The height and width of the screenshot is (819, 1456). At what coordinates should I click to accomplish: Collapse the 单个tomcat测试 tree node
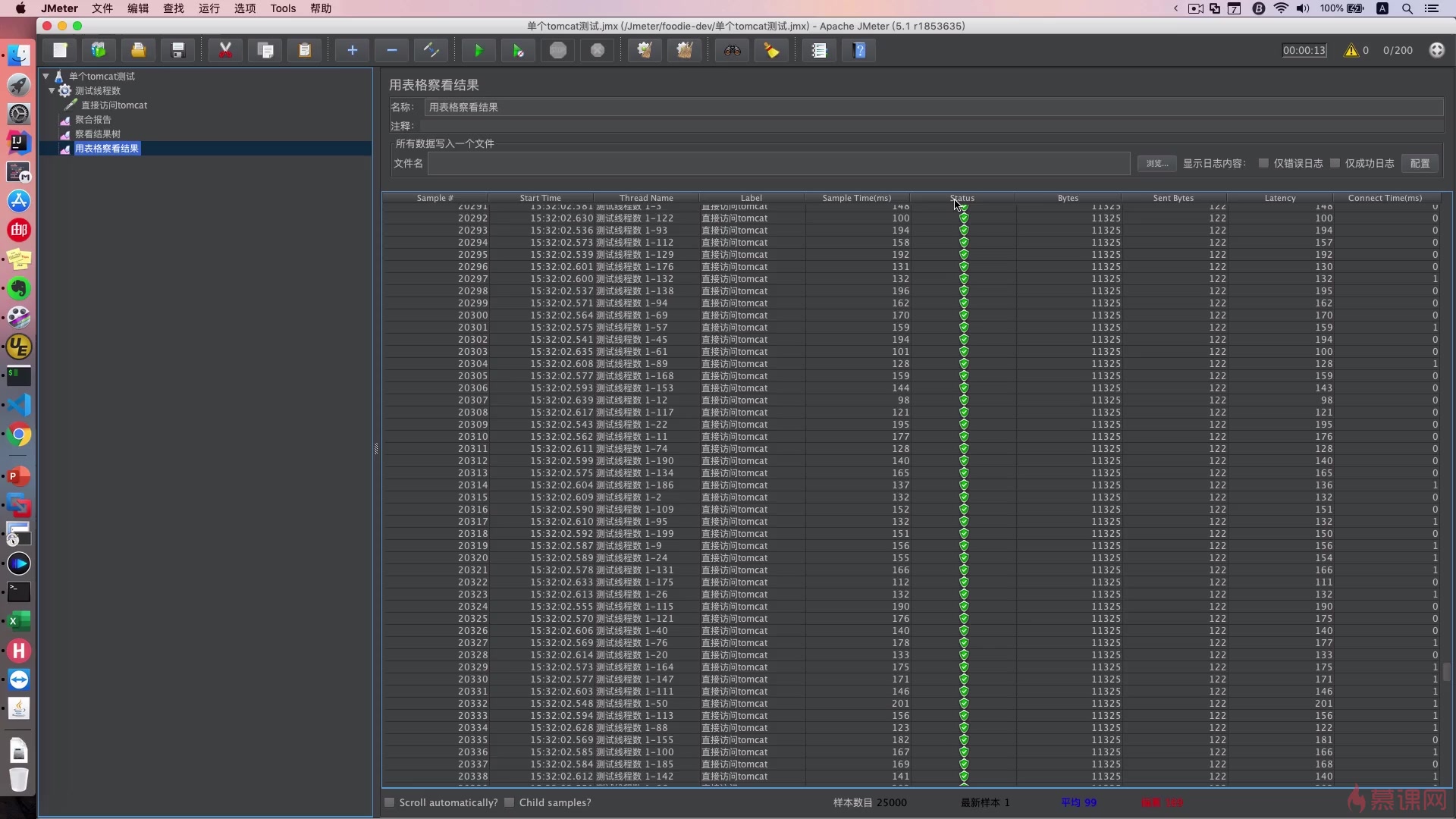click(x=46, y=76)
